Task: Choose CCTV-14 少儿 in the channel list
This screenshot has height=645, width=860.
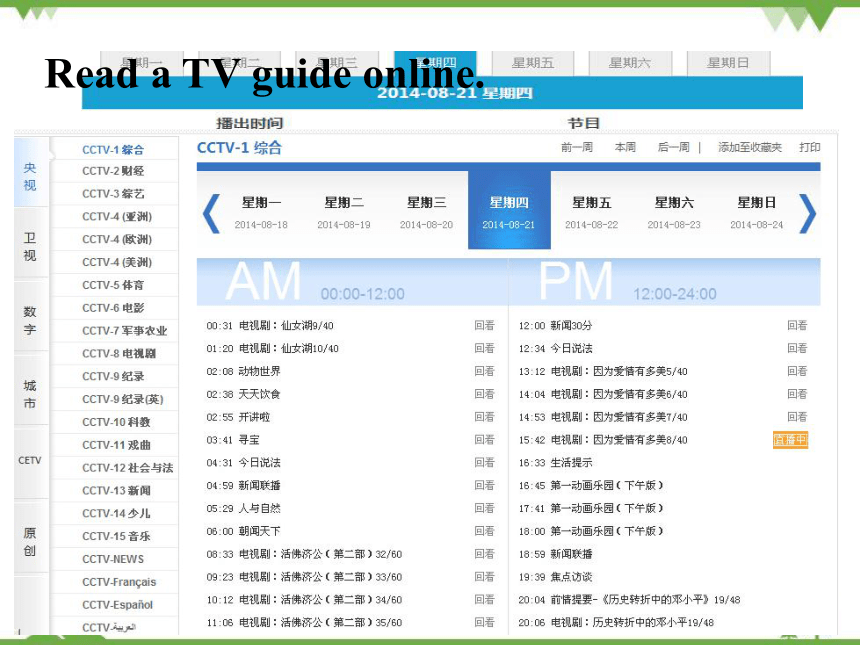Action: point(116,514)
